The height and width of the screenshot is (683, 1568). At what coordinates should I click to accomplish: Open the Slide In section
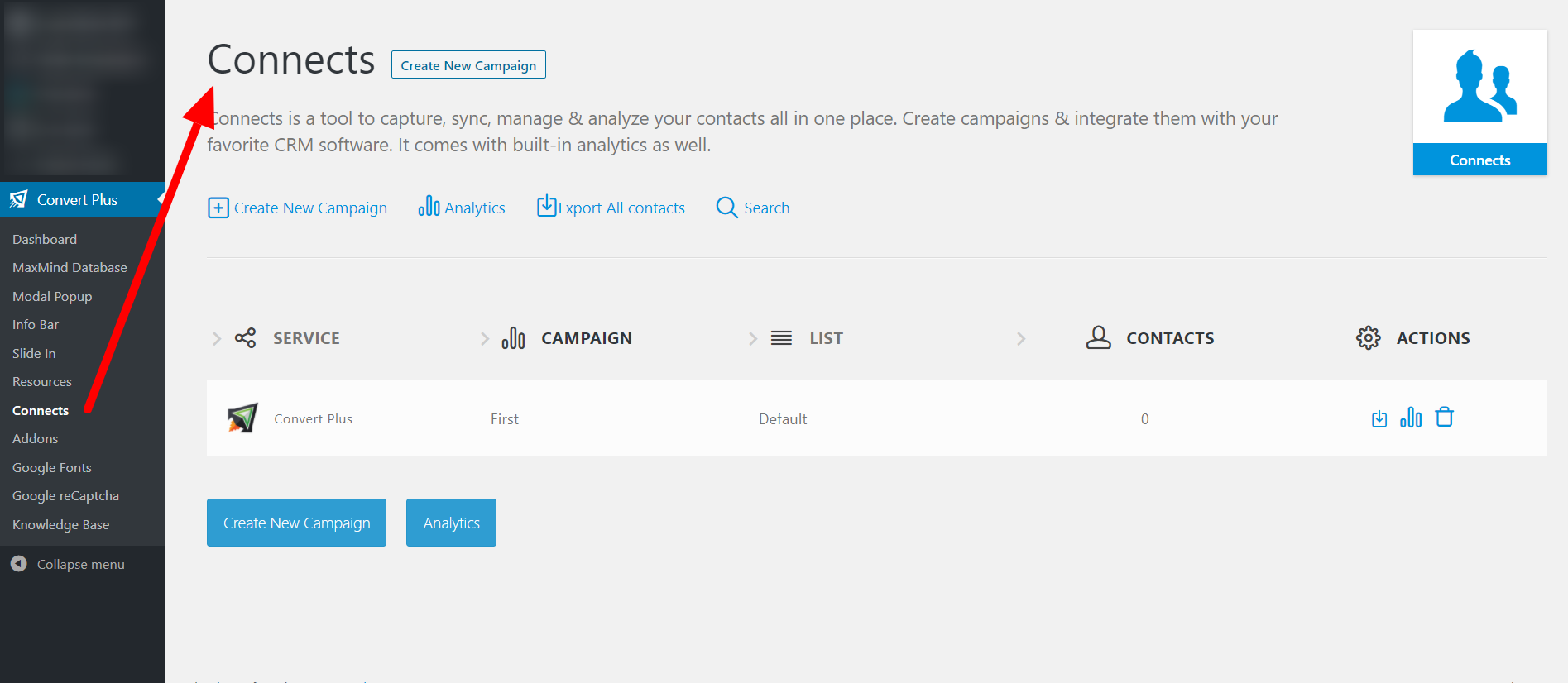(x=34, y=353)
